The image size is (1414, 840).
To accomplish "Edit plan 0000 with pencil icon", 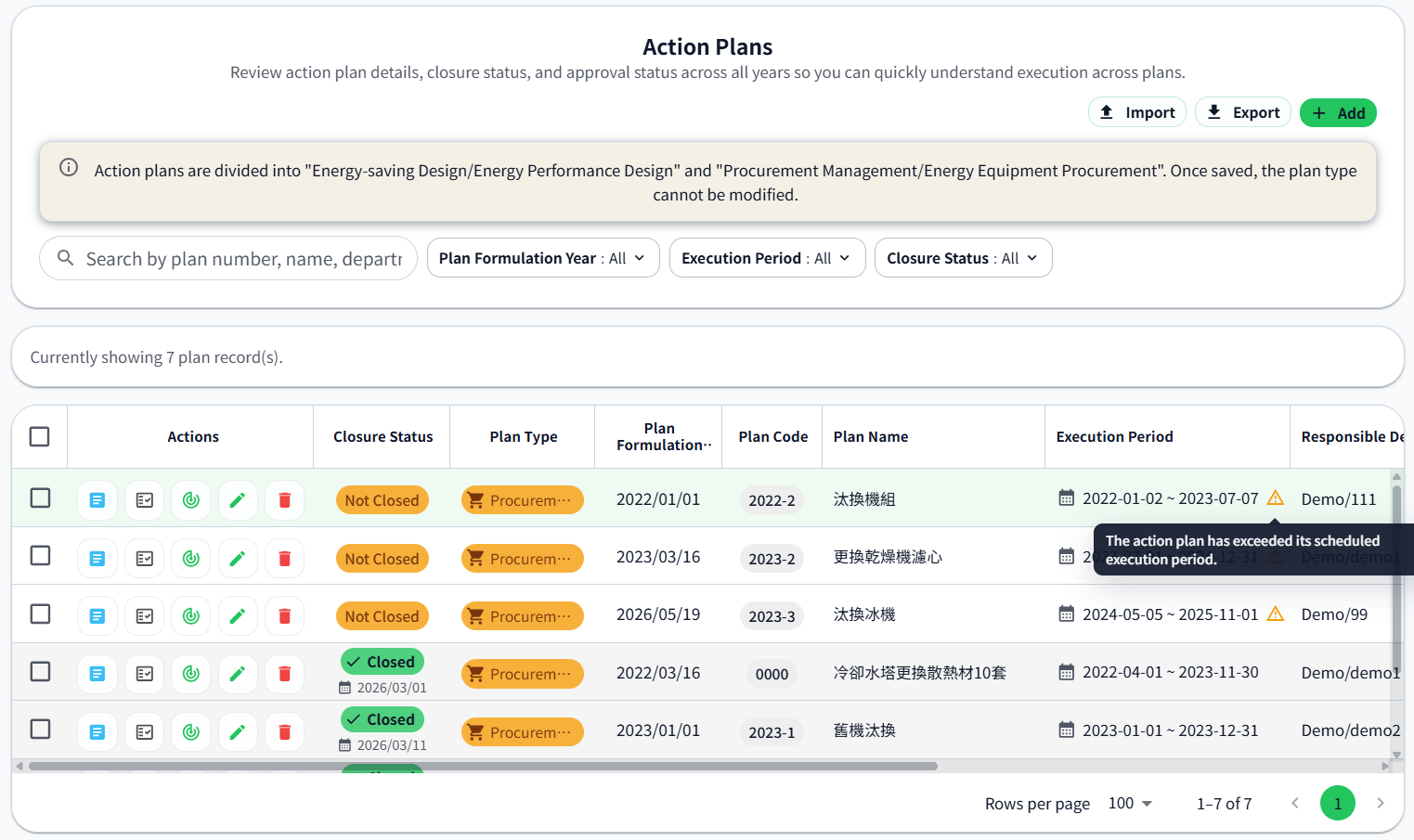I will [238, 674].
